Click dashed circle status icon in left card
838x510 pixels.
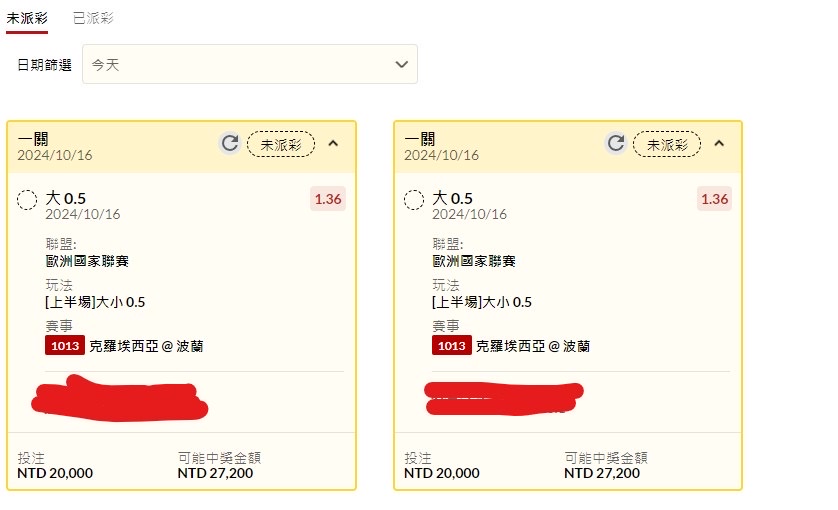coord(28,200)
